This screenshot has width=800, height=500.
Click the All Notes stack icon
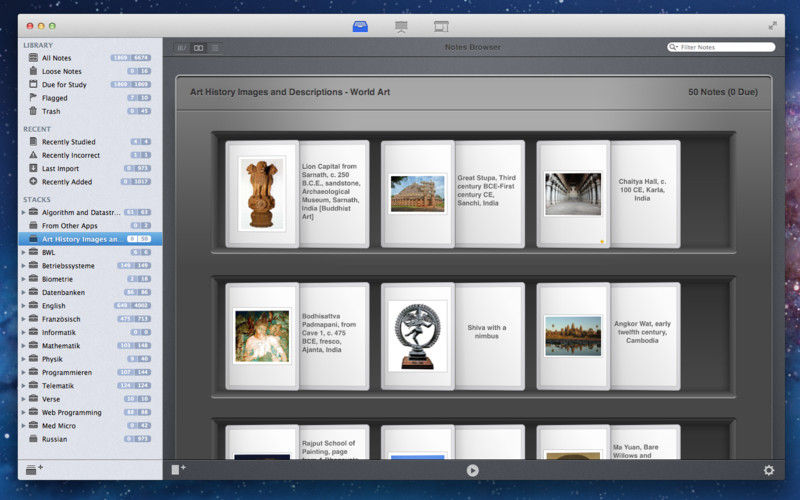[x=33, y=58]
